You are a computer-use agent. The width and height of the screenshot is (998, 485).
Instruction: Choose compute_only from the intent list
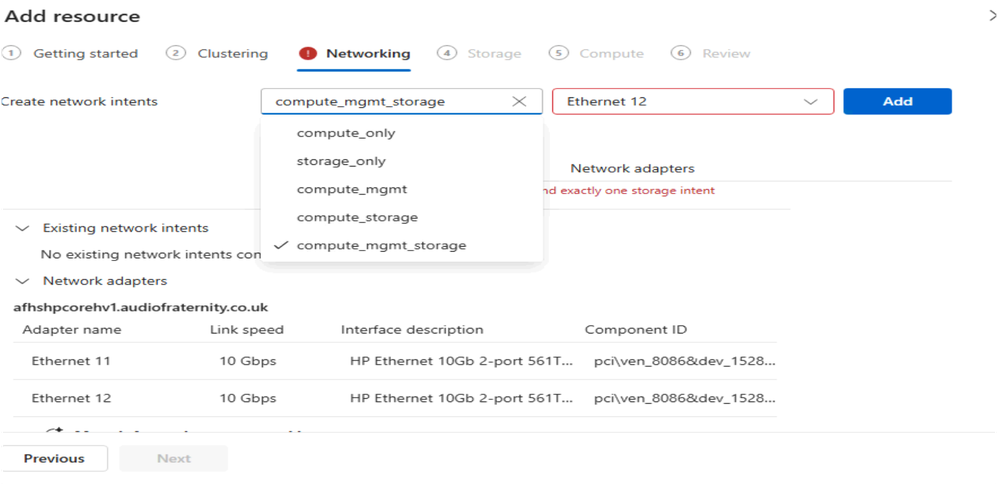[x=346, y=133]
